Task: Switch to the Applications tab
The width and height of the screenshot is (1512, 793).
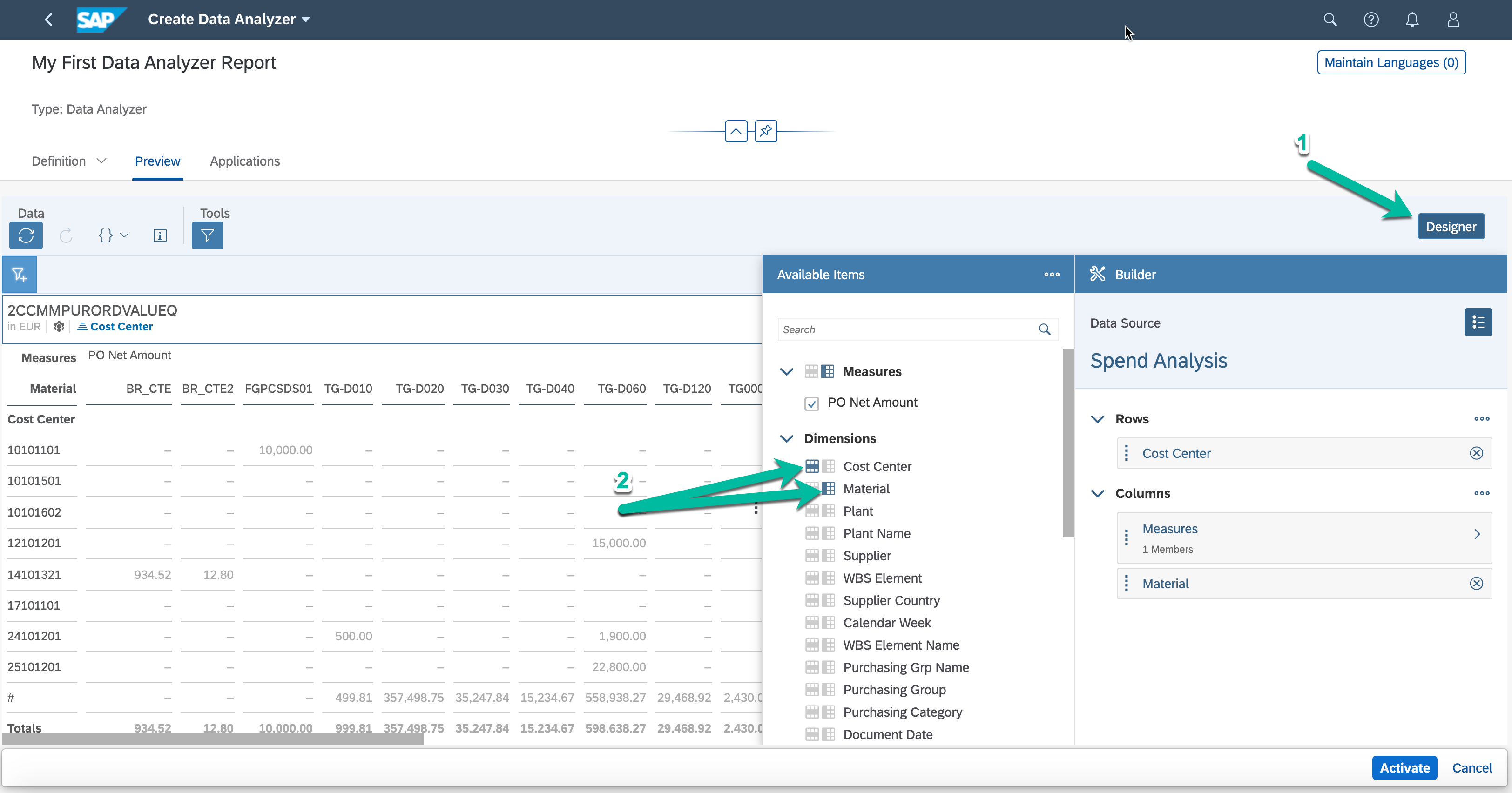Action: [245, 161]
